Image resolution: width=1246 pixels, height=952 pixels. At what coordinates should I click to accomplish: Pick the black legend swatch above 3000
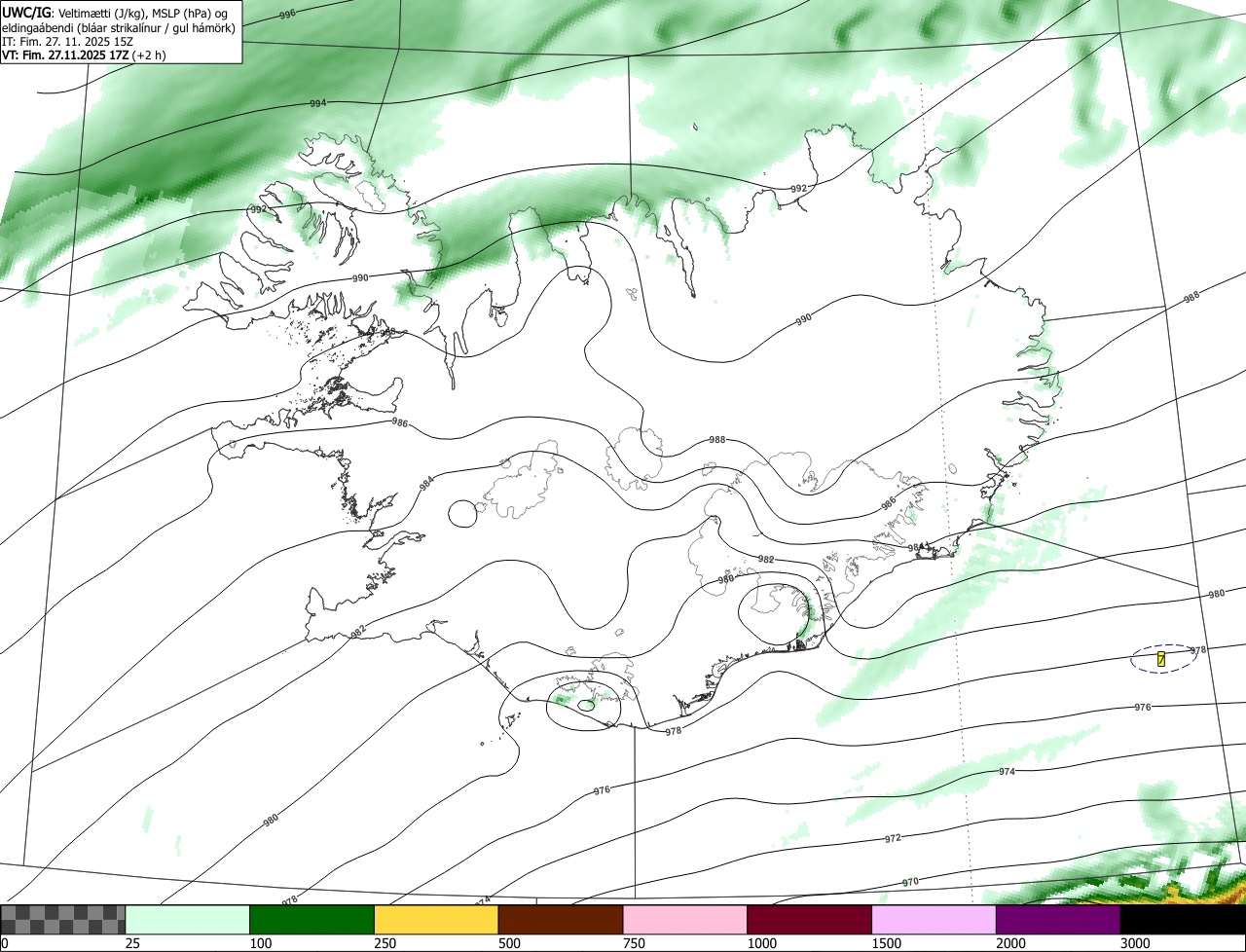click(1183, 920)
